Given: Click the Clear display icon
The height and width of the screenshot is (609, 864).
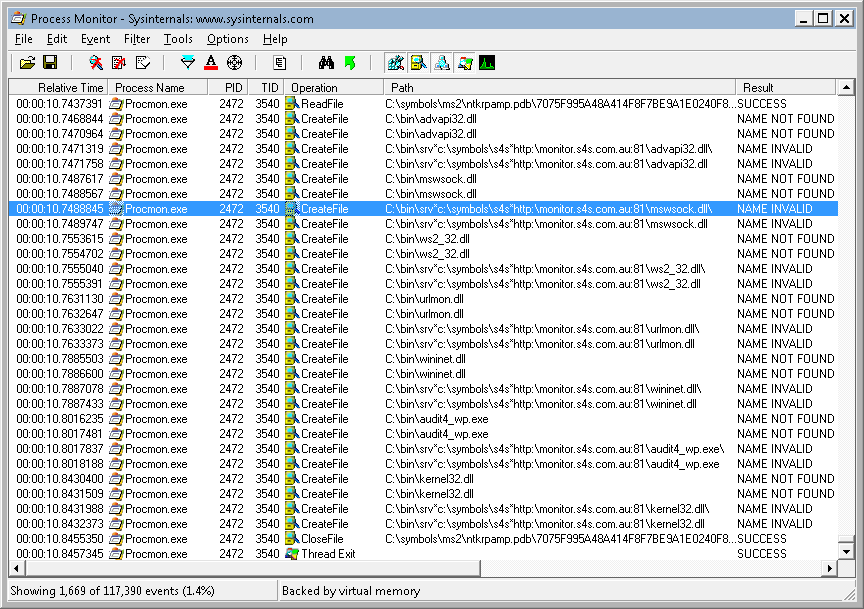Looking at the screenshot, I should (143, 63).
